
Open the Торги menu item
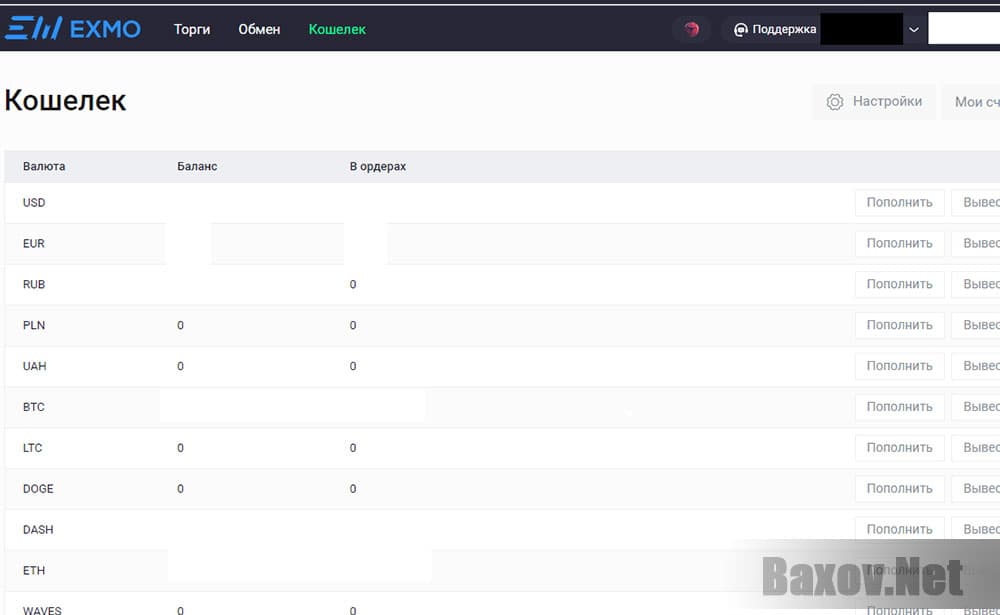192,29
